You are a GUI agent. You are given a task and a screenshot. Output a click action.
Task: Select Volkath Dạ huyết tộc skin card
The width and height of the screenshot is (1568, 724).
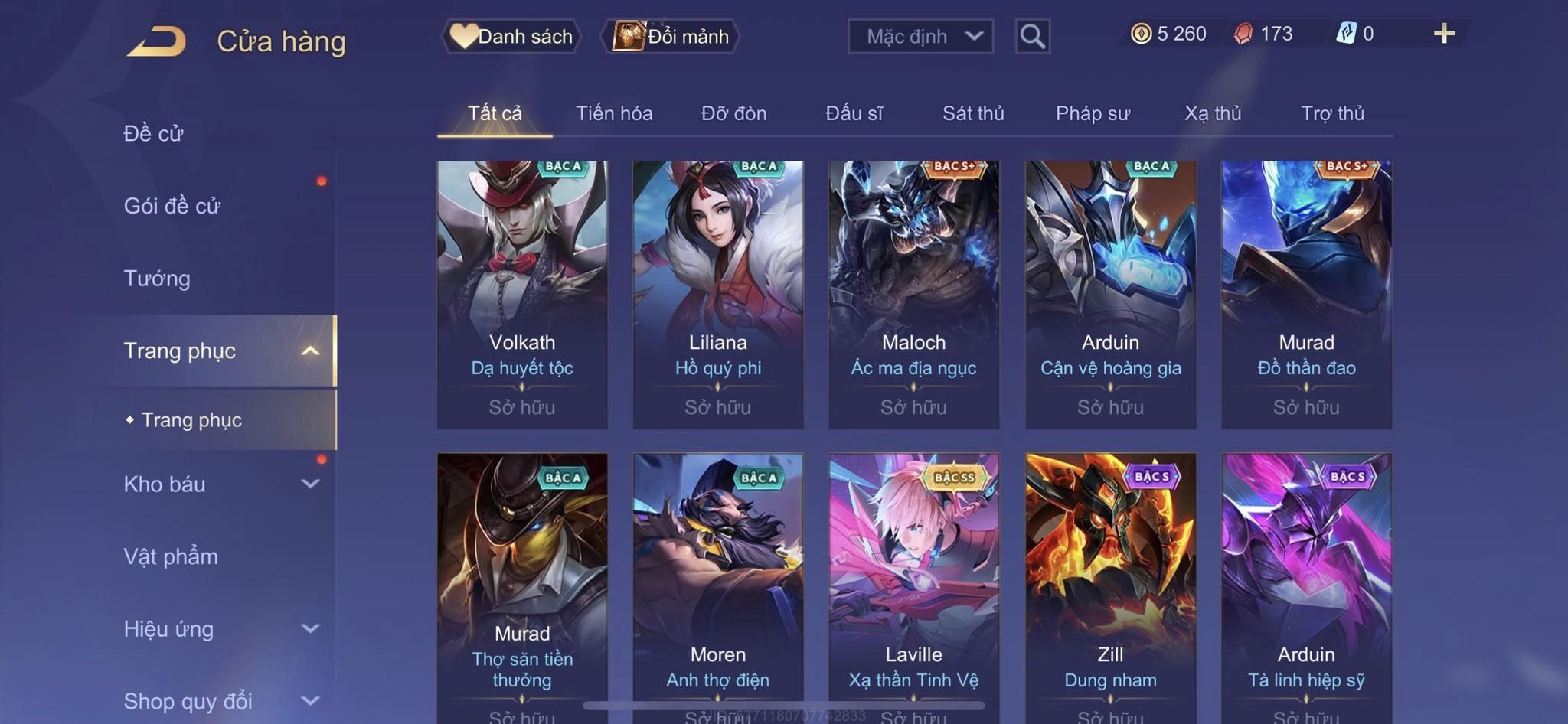tap(522, 295)
